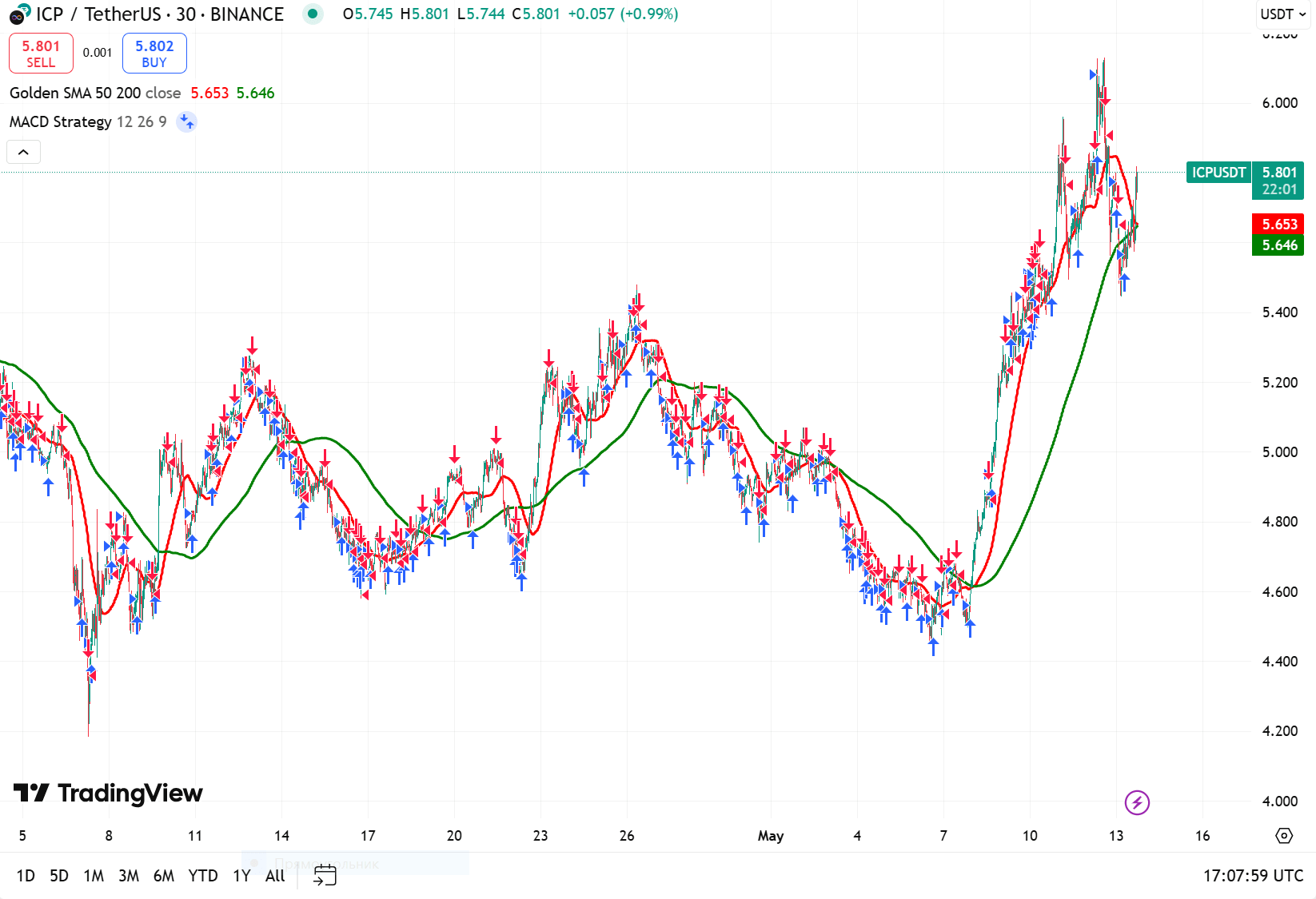1316x899 pixels.
Task: Click the 10 date on time axis
Action: click(1030, 836)
